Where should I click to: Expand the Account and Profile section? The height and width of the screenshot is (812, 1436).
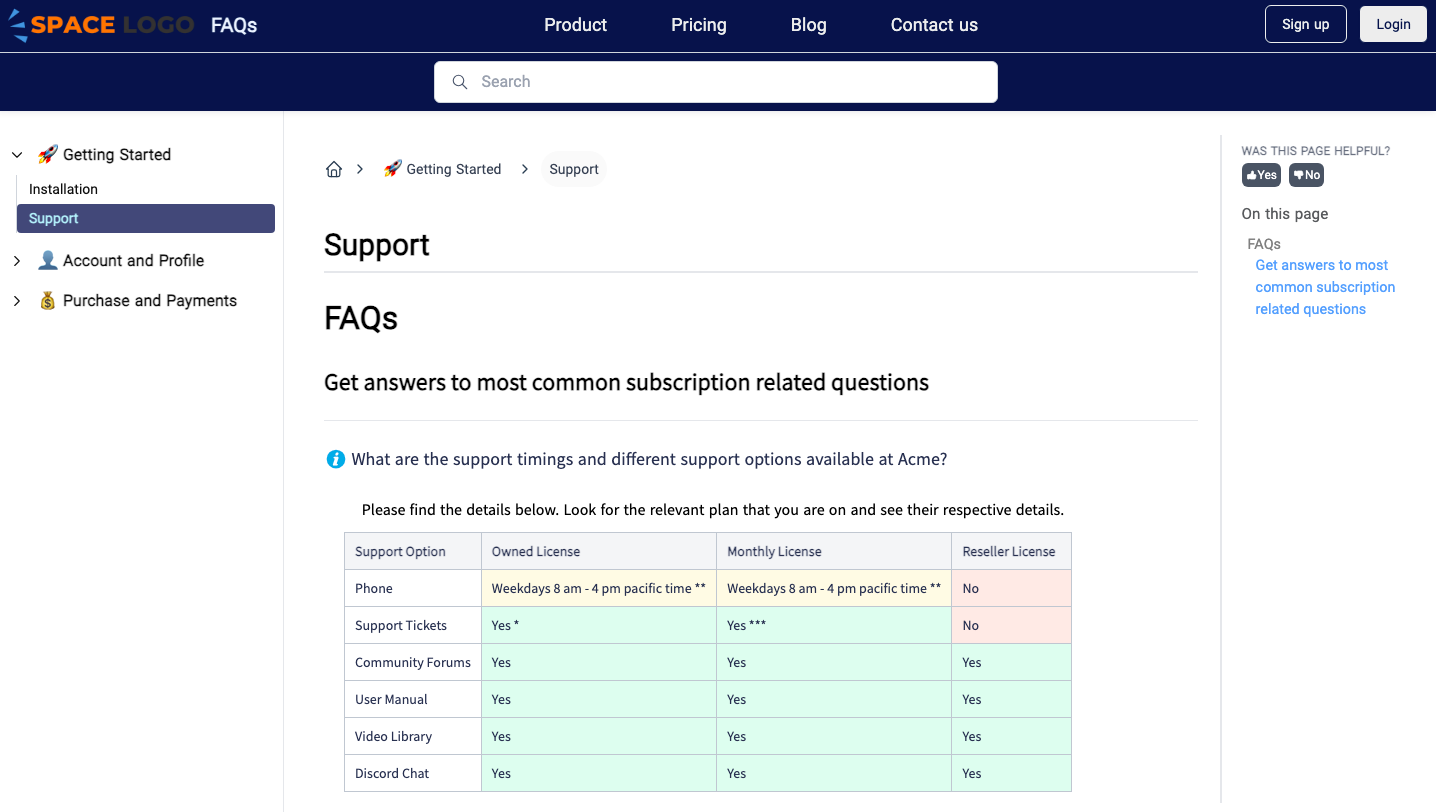(16, 260)
